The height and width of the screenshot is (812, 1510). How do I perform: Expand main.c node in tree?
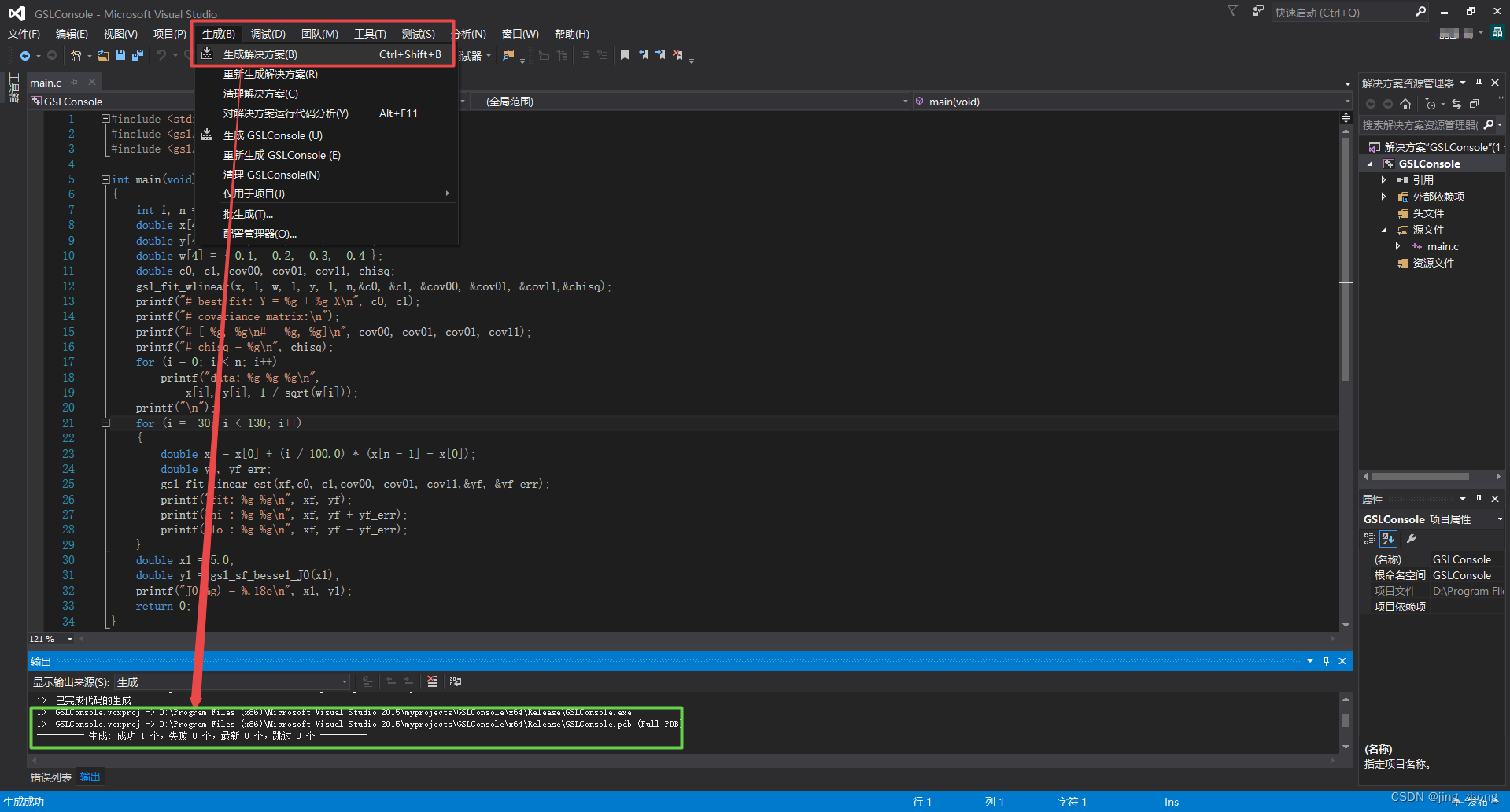click(1397, 246)
